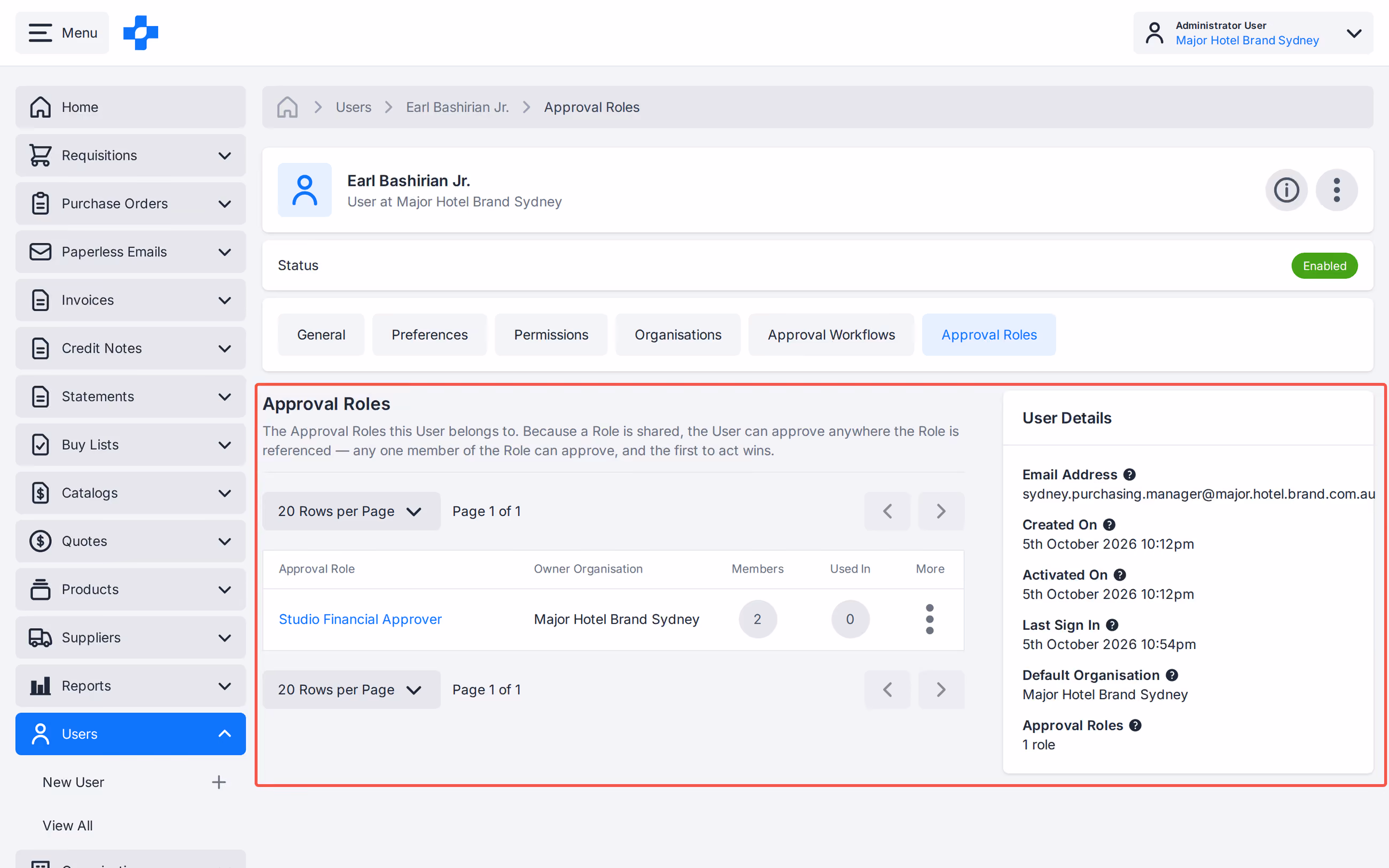Screen dimensions: 1389x868
Task: Click Approval Roles help icon in User Details
Action: tap(1135, 725)
